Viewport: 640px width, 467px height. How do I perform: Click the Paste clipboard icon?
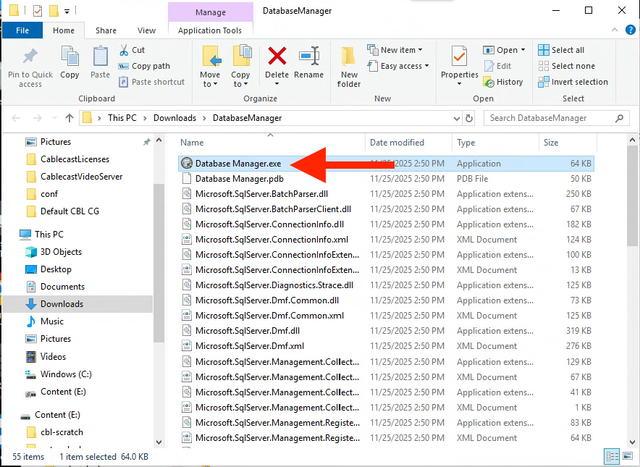[100, 56]
